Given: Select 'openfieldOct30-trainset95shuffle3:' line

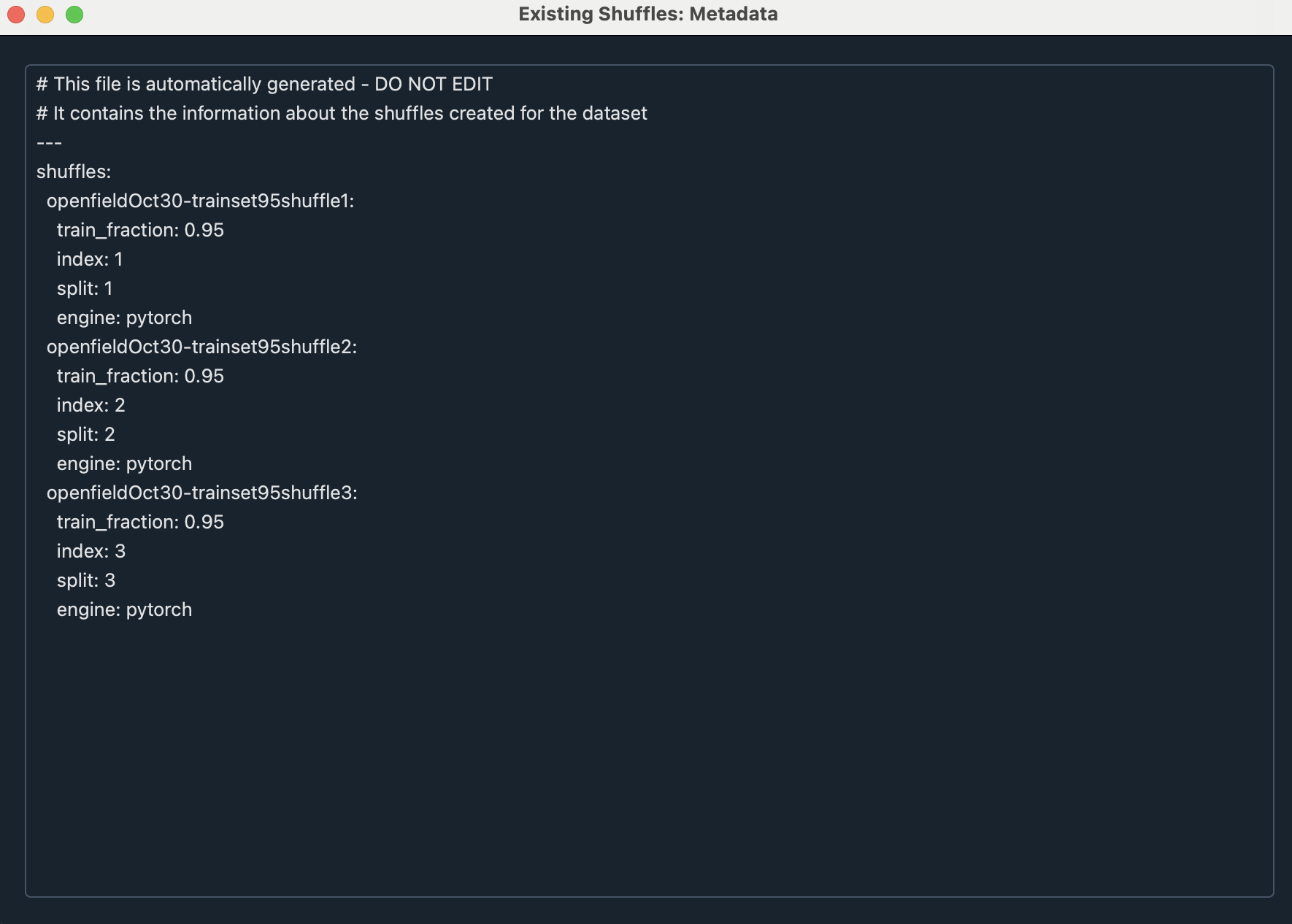Looking at the screenshot, I should tap(201, 493).
